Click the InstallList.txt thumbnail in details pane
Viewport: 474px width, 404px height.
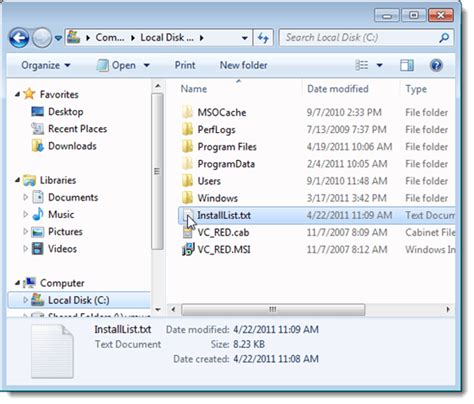pos(52,351)
